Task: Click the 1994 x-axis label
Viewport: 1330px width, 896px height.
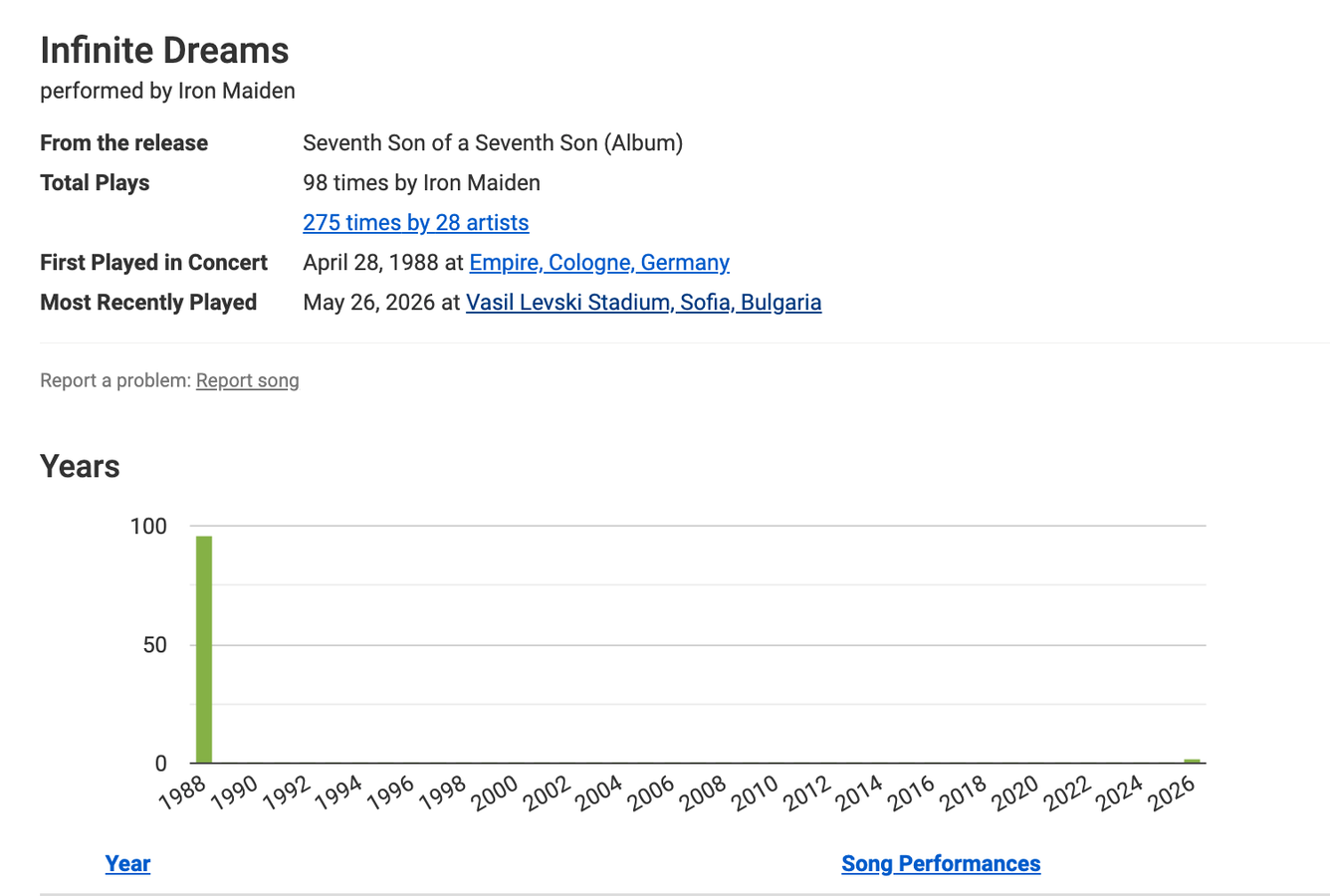Action: coord(338,792)
